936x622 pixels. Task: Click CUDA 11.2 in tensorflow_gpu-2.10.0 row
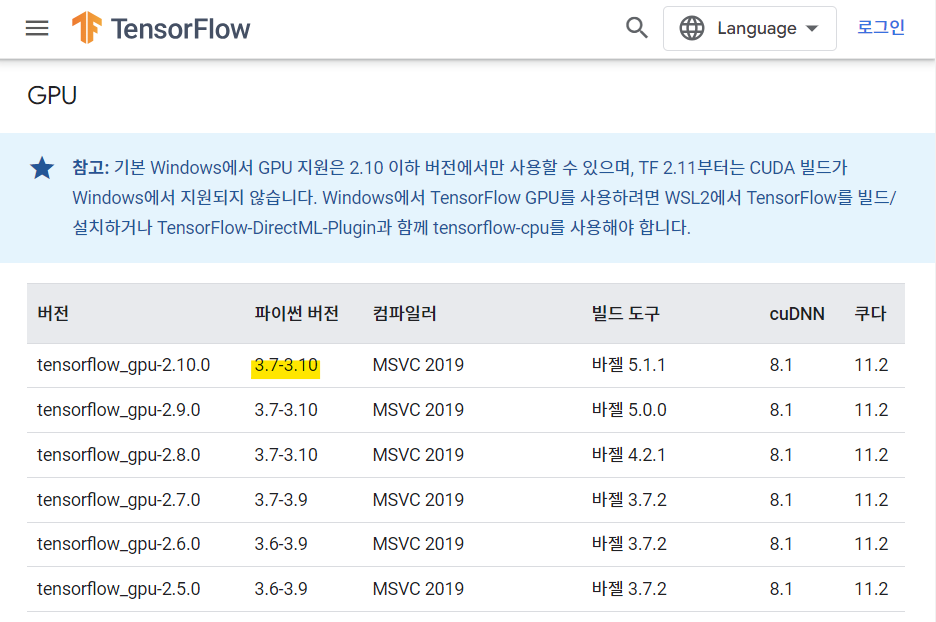tap(871, 365)
